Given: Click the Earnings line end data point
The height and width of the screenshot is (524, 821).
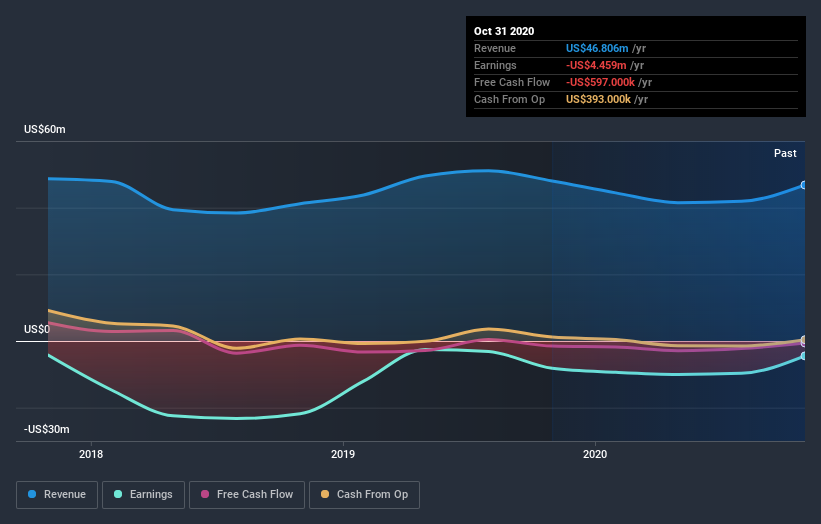Looking at the screenshot, I should (x=804, y=356).
